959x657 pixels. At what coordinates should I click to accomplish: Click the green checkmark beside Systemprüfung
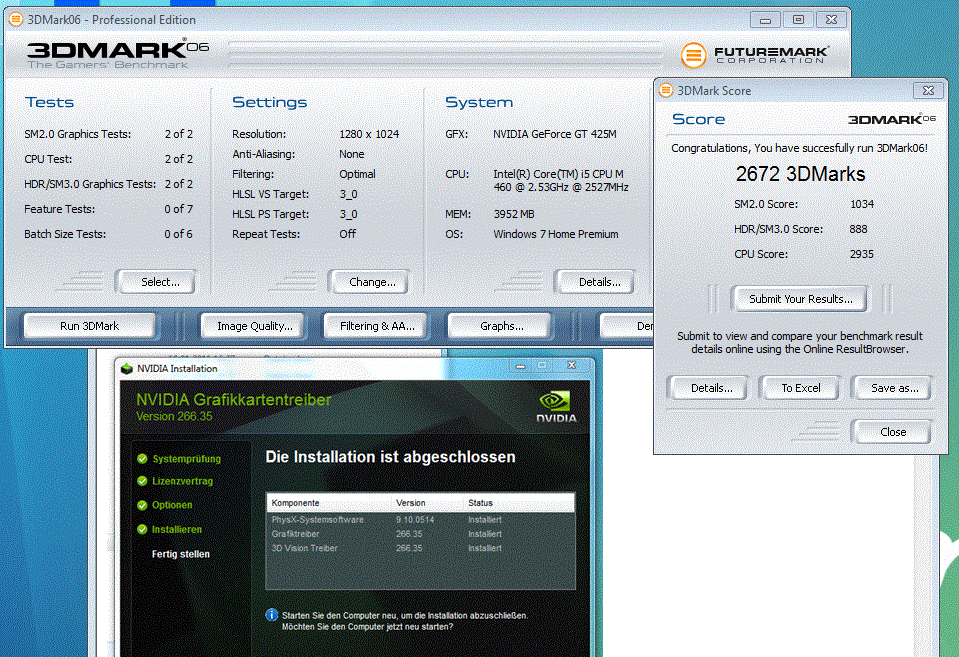tap(143, 459)
